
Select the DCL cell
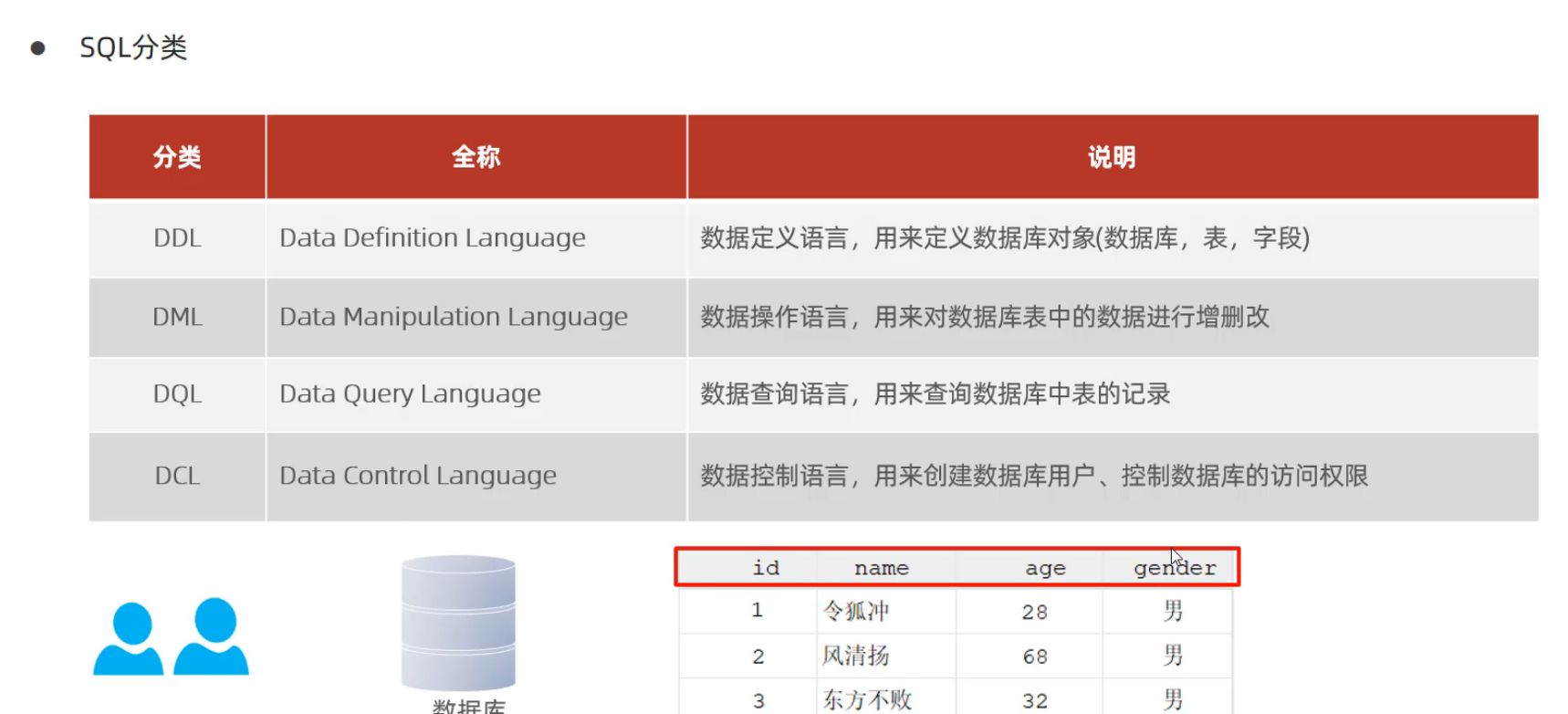(x=177, y=476)
